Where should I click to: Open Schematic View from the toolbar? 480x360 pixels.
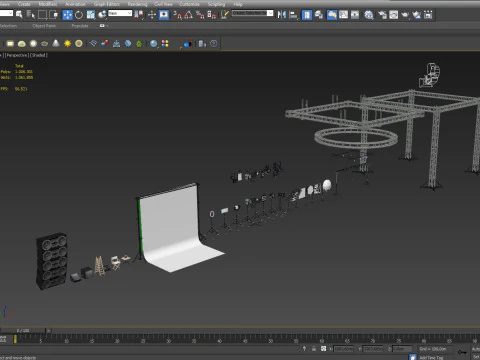(x=355, y=15)
